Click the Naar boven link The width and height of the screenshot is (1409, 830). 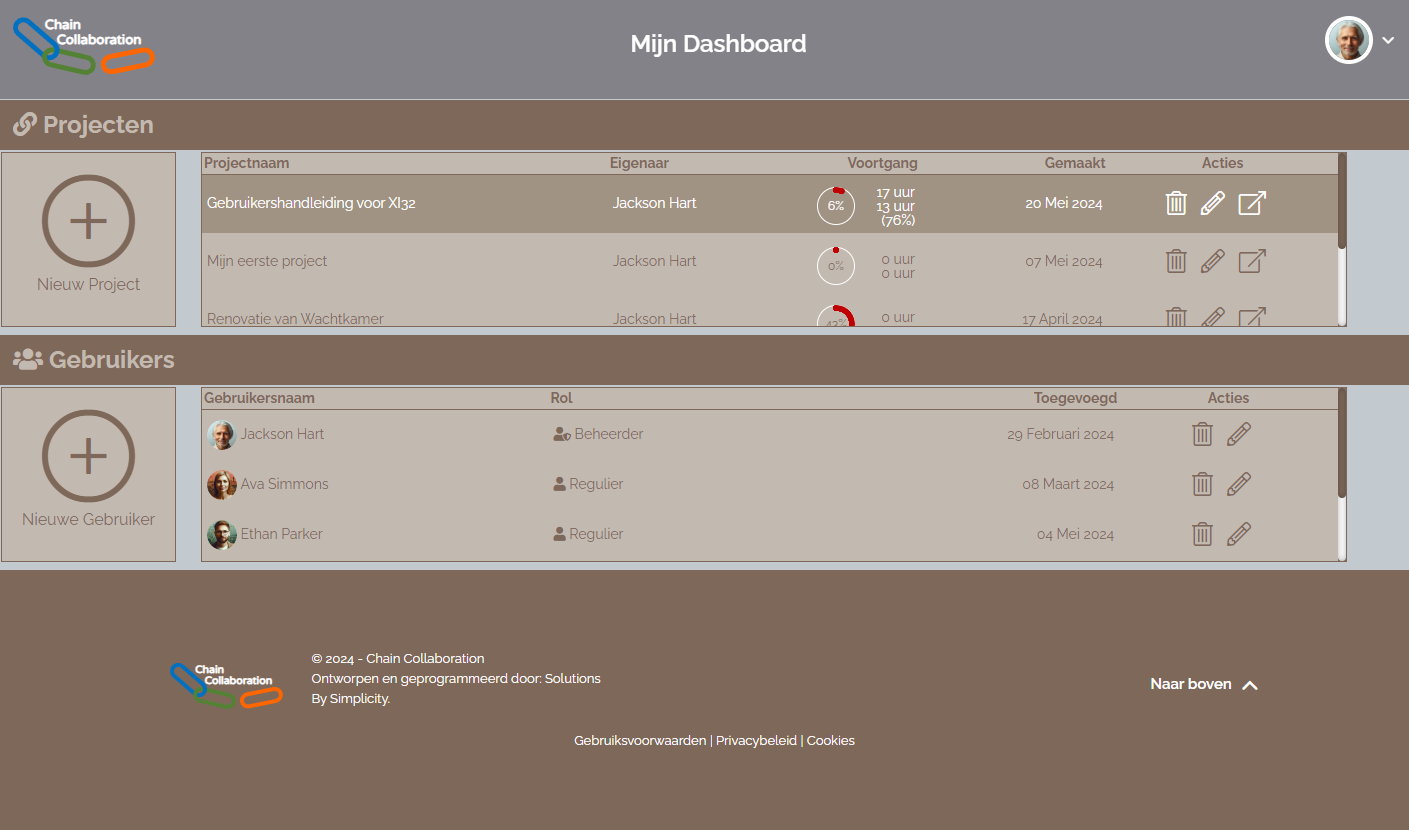point(1190,684)
